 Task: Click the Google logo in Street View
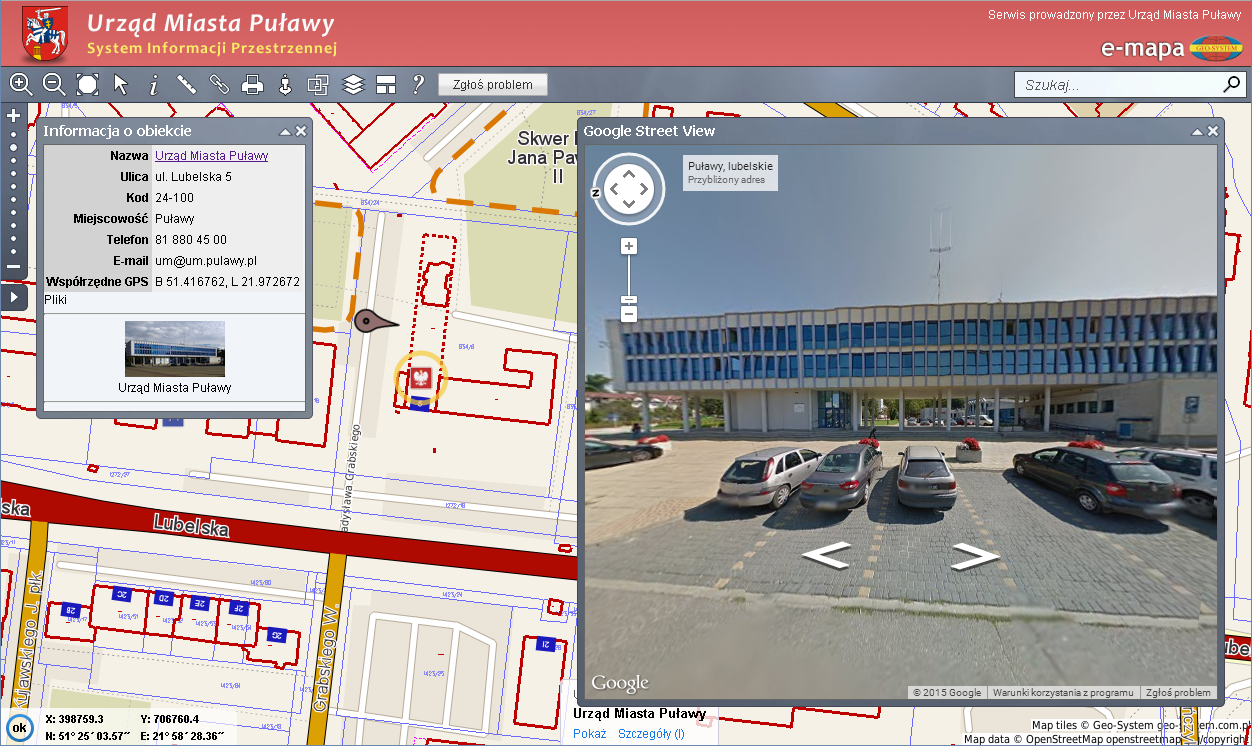[620, 684]
